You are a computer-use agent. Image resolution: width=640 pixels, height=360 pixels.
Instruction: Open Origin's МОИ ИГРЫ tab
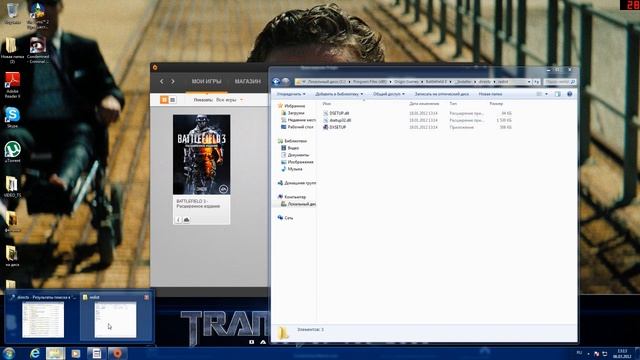coord(207,82)
